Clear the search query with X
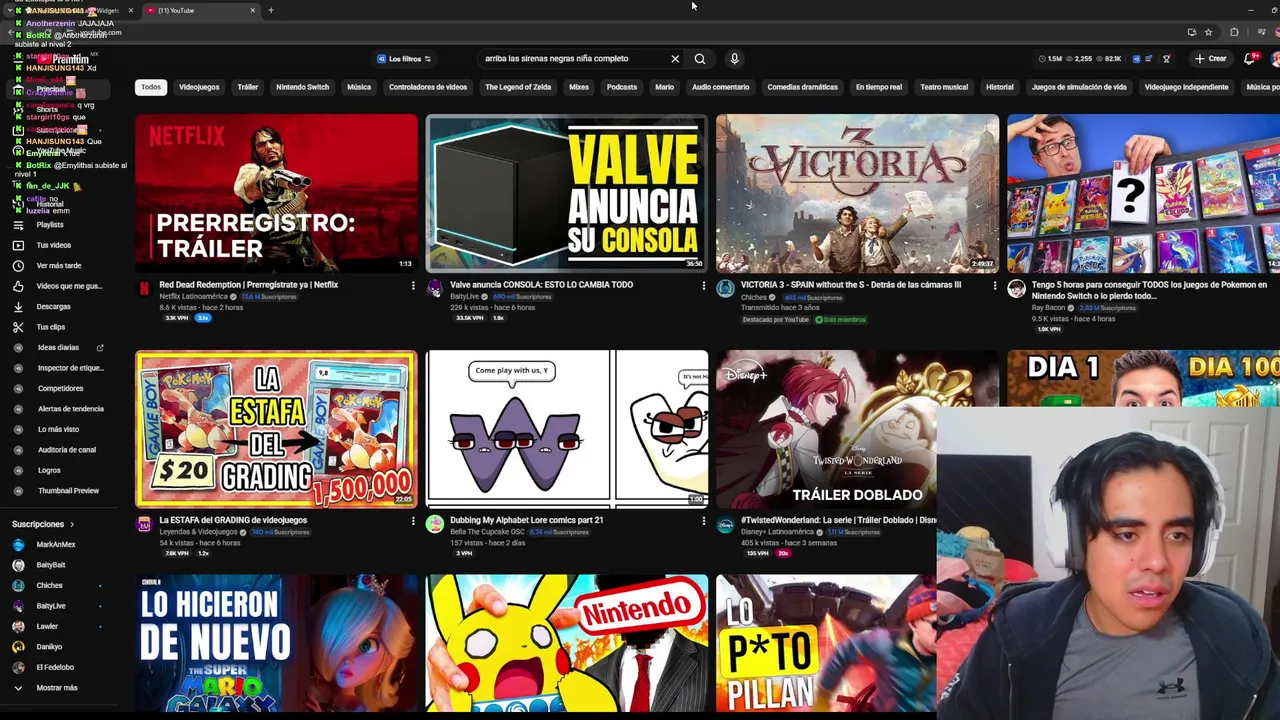 click(x=675, y=59)
